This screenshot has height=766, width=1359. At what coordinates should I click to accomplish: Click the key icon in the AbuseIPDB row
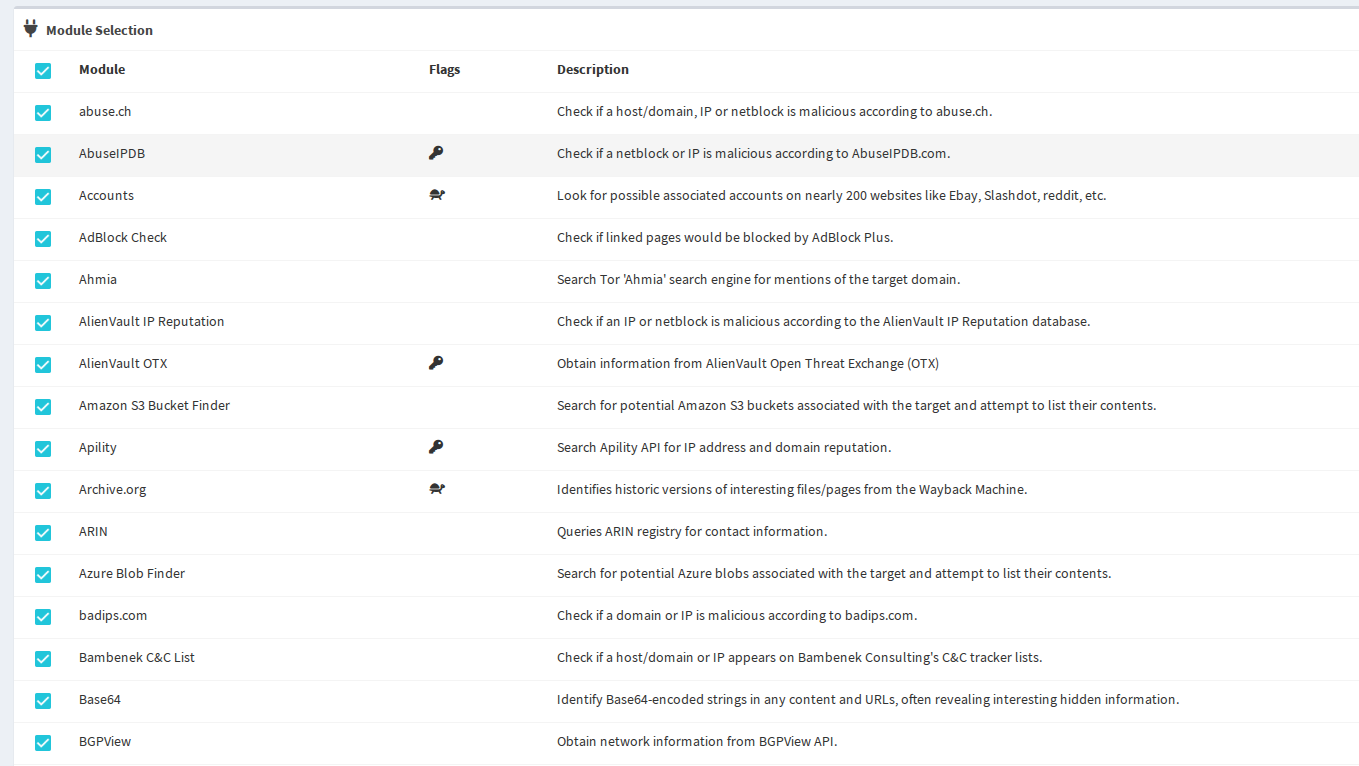[436, 153]
